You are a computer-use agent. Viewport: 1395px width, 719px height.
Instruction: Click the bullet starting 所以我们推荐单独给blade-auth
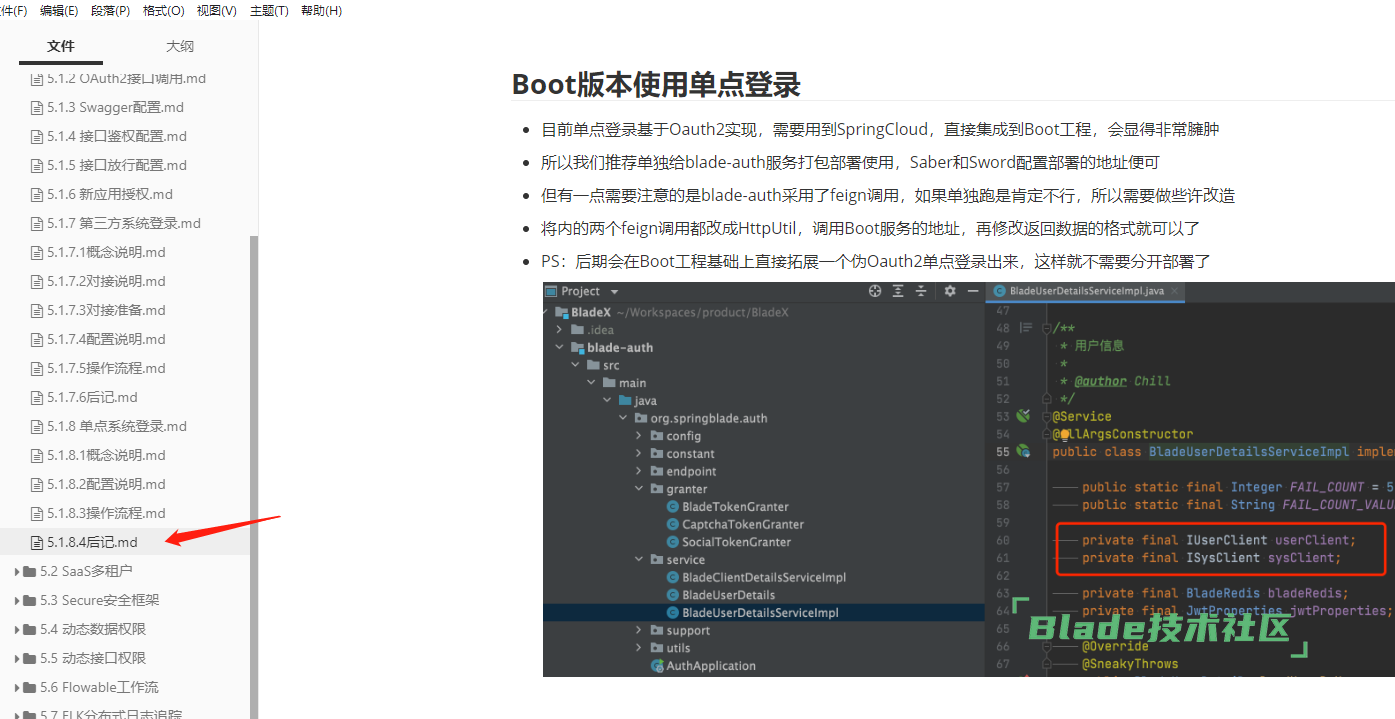[x=850, y=162]
